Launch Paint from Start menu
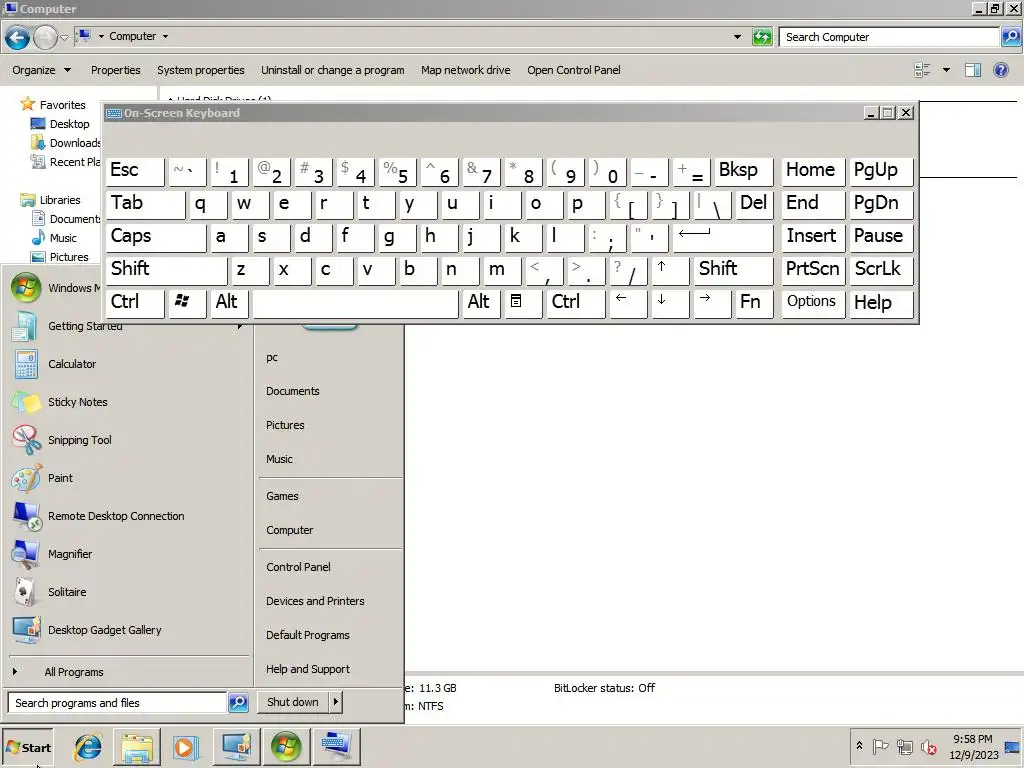The width and height of the screenshot is (1024, 768). [60, 477]
